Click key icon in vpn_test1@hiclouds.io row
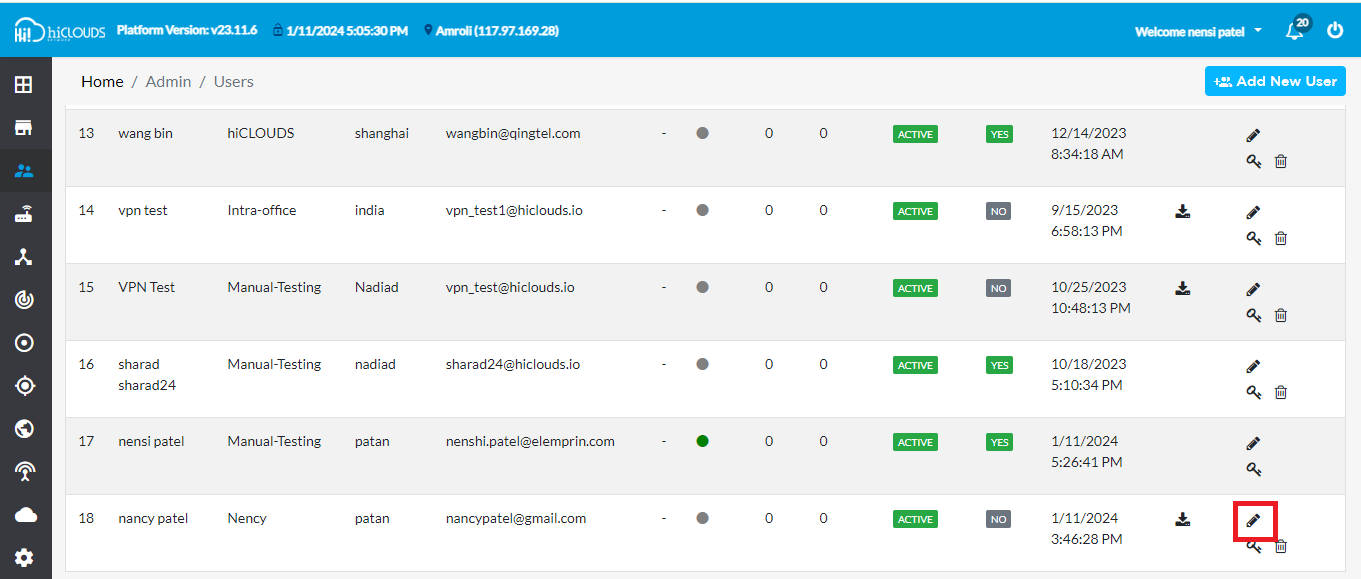This screenshot has width=1361, height=579. [1254, 238]
